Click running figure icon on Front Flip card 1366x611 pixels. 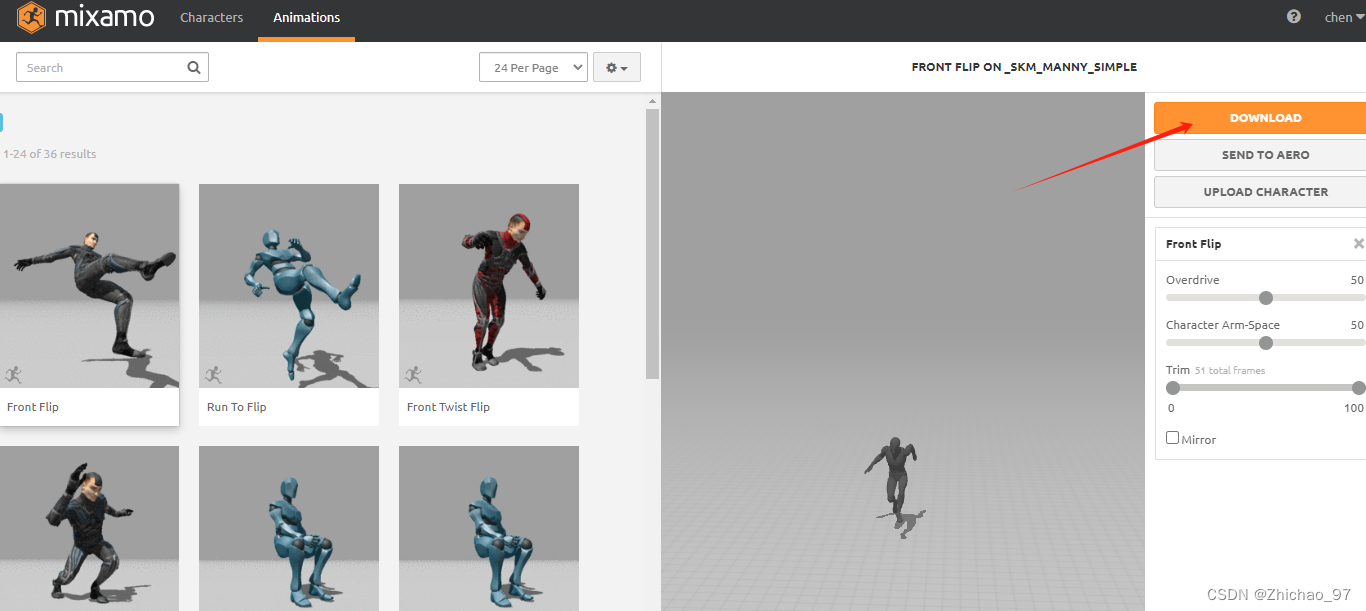13,375
